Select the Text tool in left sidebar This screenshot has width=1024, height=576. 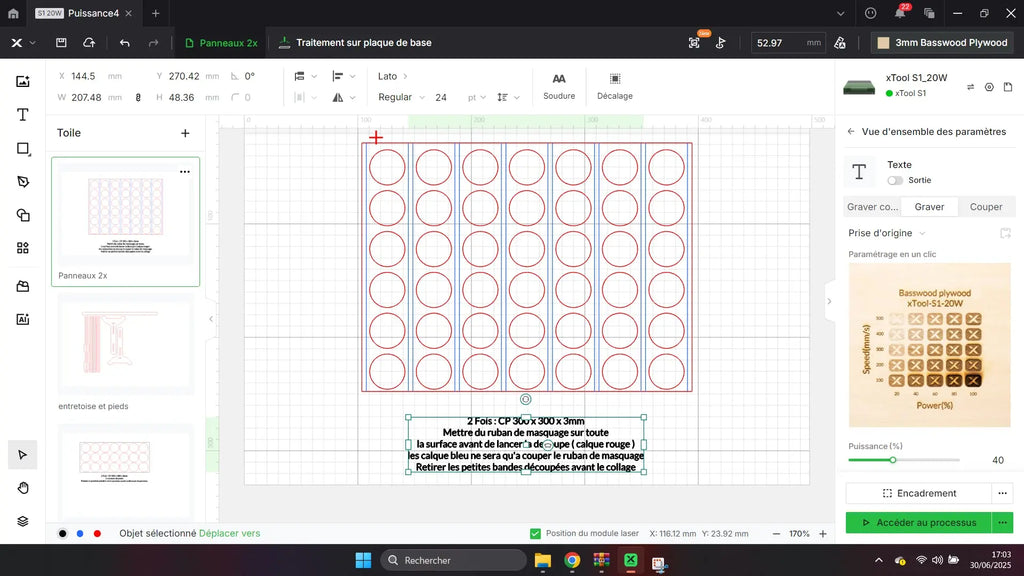(x=23, y=115)
